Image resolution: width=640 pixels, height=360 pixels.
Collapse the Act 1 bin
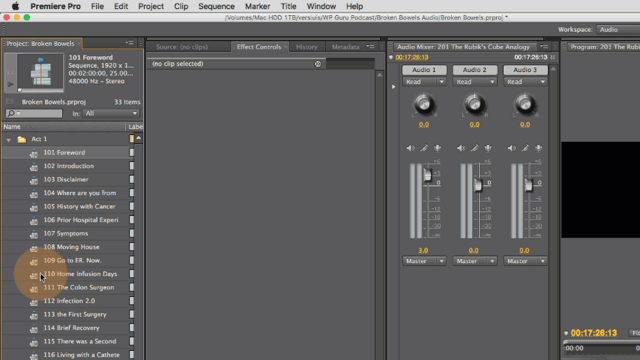(9, 140)
